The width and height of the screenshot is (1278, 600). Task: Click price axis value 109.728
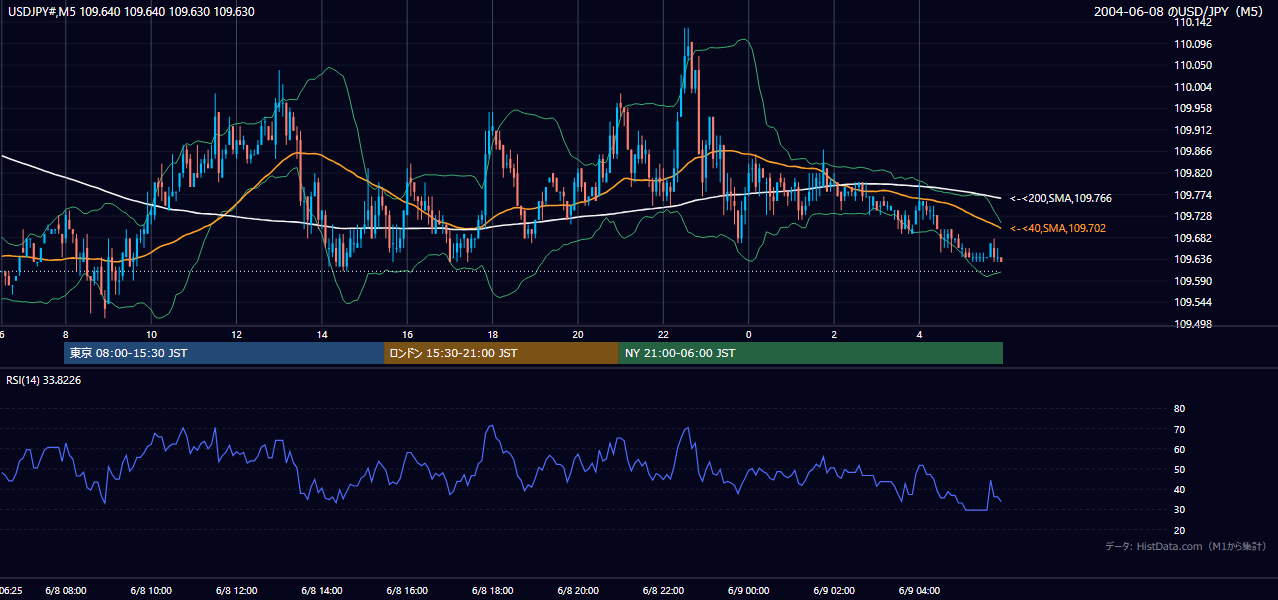1193,216
